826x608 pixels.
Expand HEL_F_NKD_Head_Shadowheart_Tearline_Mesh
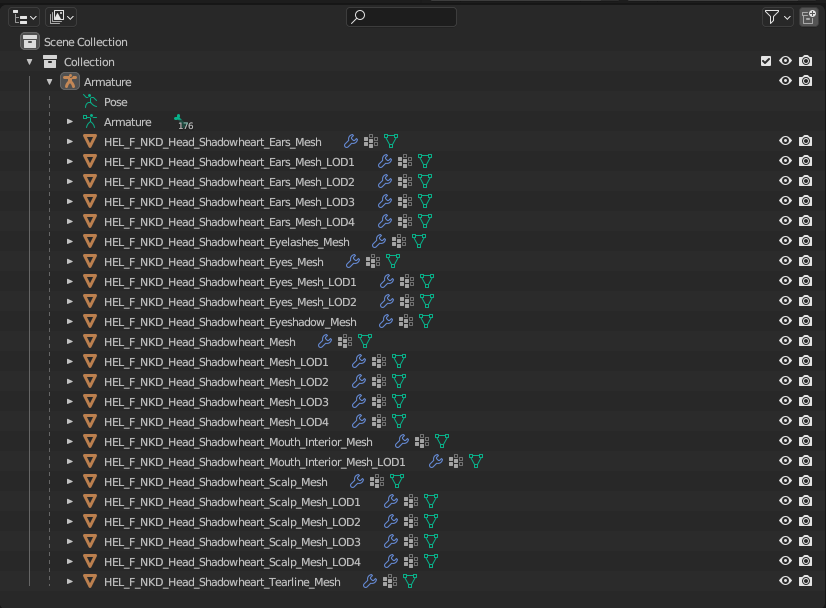70,582
